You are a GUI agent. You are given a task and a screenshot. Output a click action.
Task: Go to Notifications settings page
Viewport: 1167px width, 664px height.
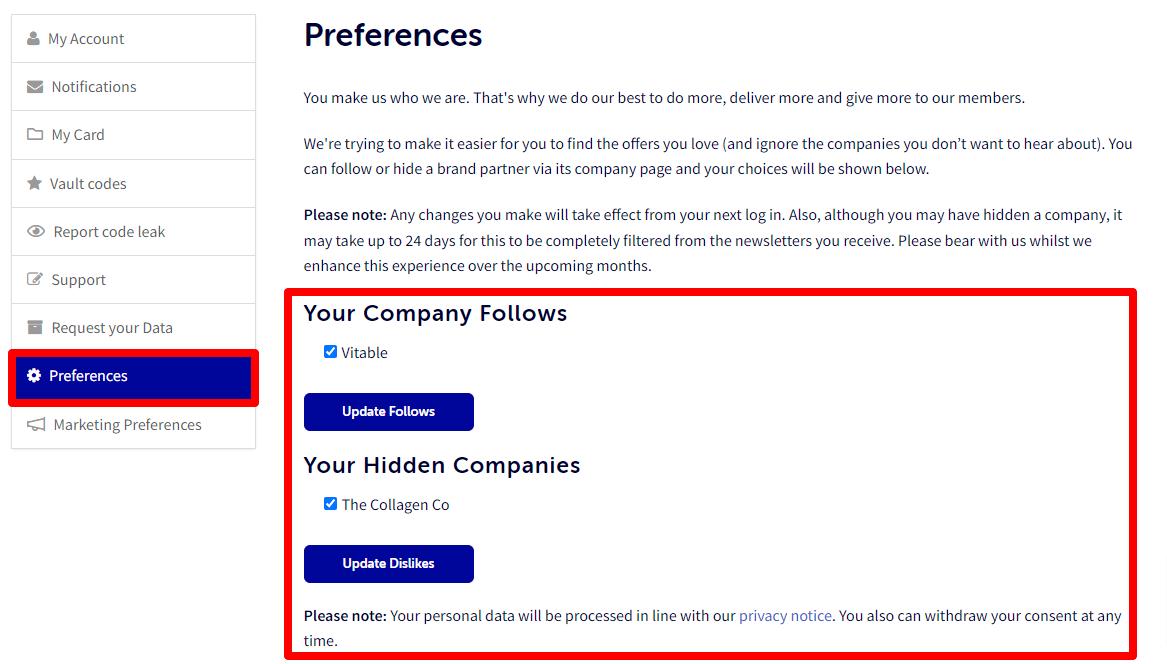94,87
